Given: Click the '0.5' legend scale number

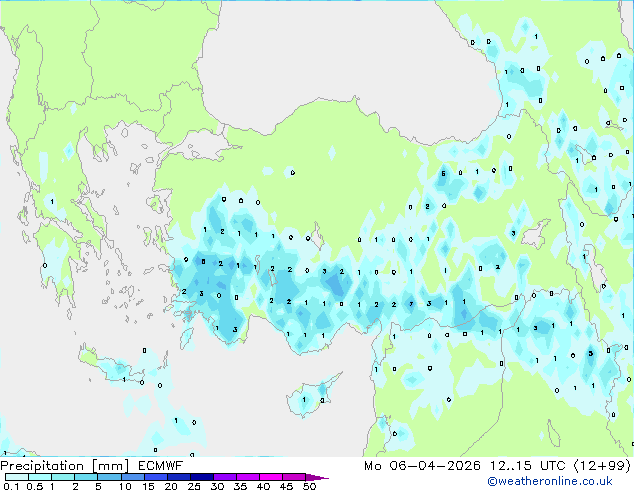Looking at the screenshot, I should [34, 486].
